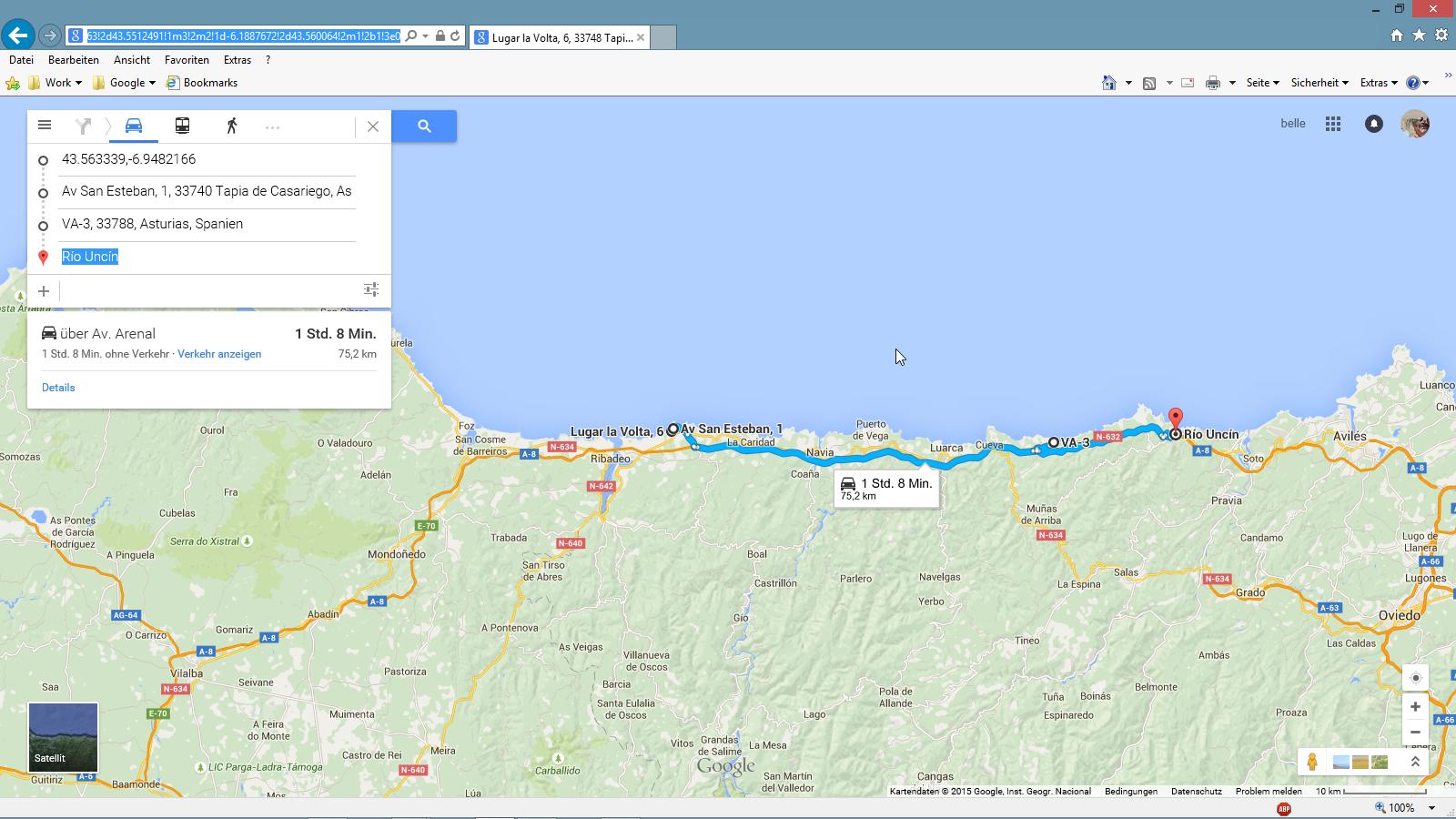
Task: Click the Datenschutz footer link
Action: [x=1197, y=792]
